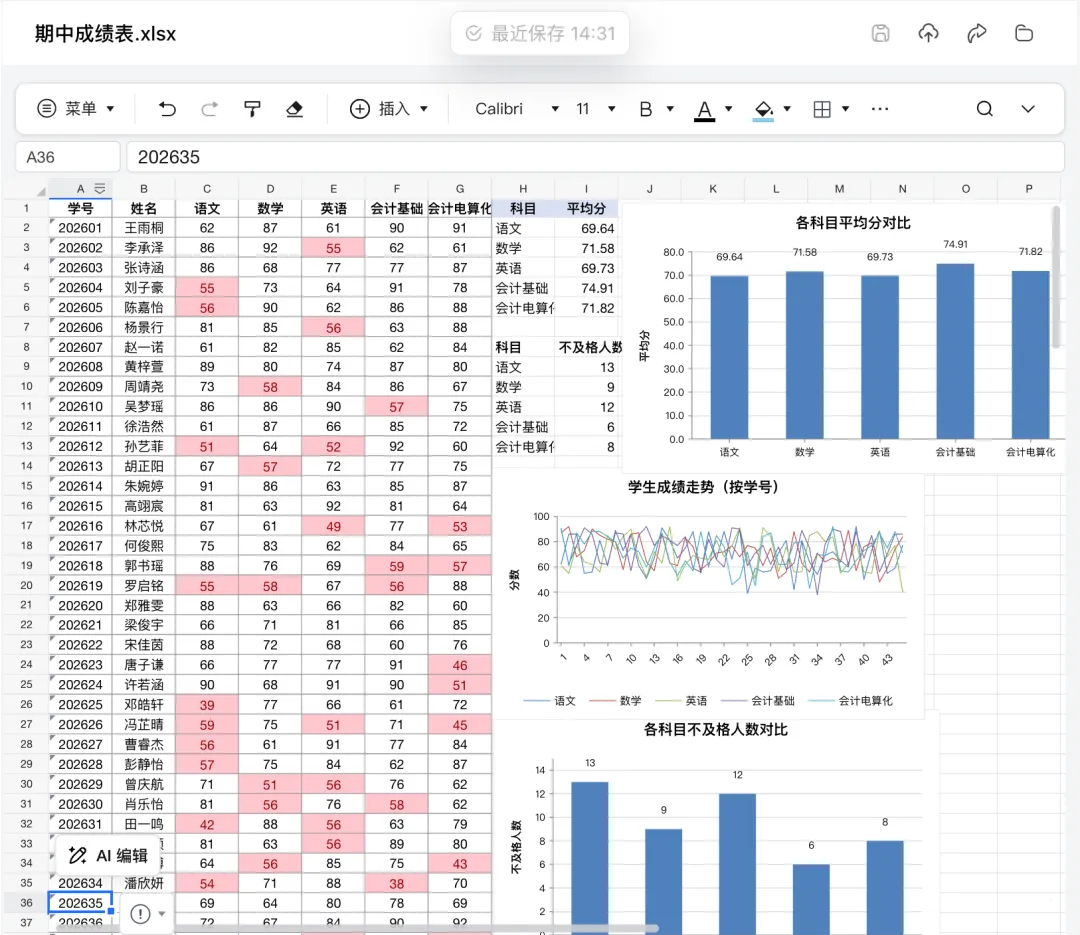Image resolution: width=1080 pixels, height=935 pixels.
Task: Open the 插入 insert menu
Action: [x=389, y=109]
